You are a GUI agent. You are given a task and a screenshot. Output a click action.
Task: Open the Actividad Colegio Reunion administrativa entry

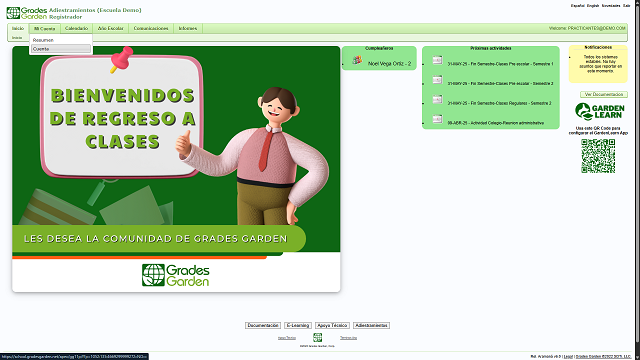496,123
